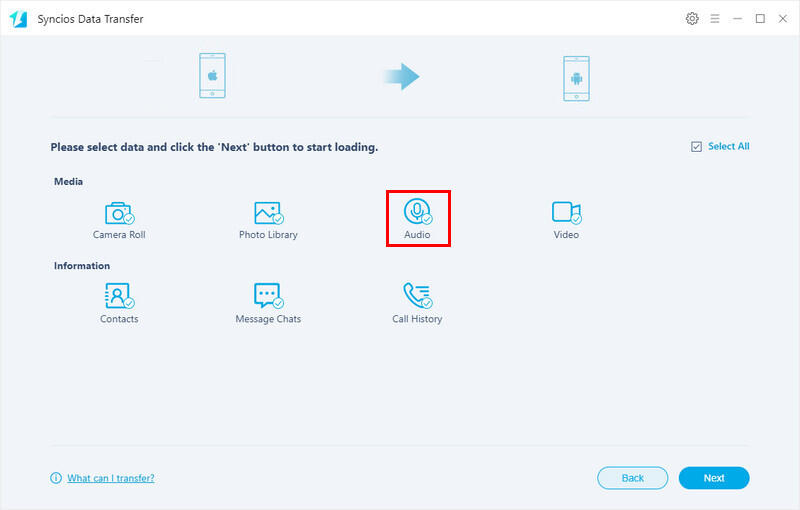Select the Camera Roll icon
Image resolution: width=800 pixels, height=510 pixels.
119,213
